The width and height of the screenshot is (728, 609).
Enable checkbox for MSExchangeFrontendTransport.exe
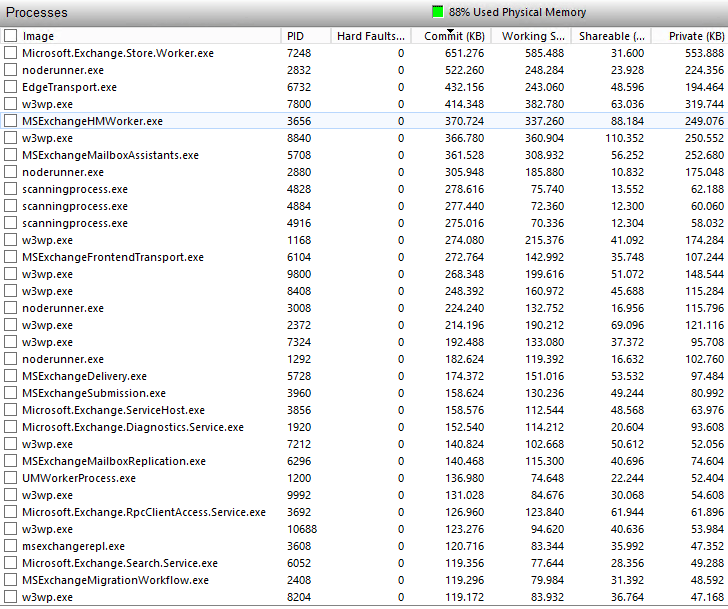click(x=10, y=257)
